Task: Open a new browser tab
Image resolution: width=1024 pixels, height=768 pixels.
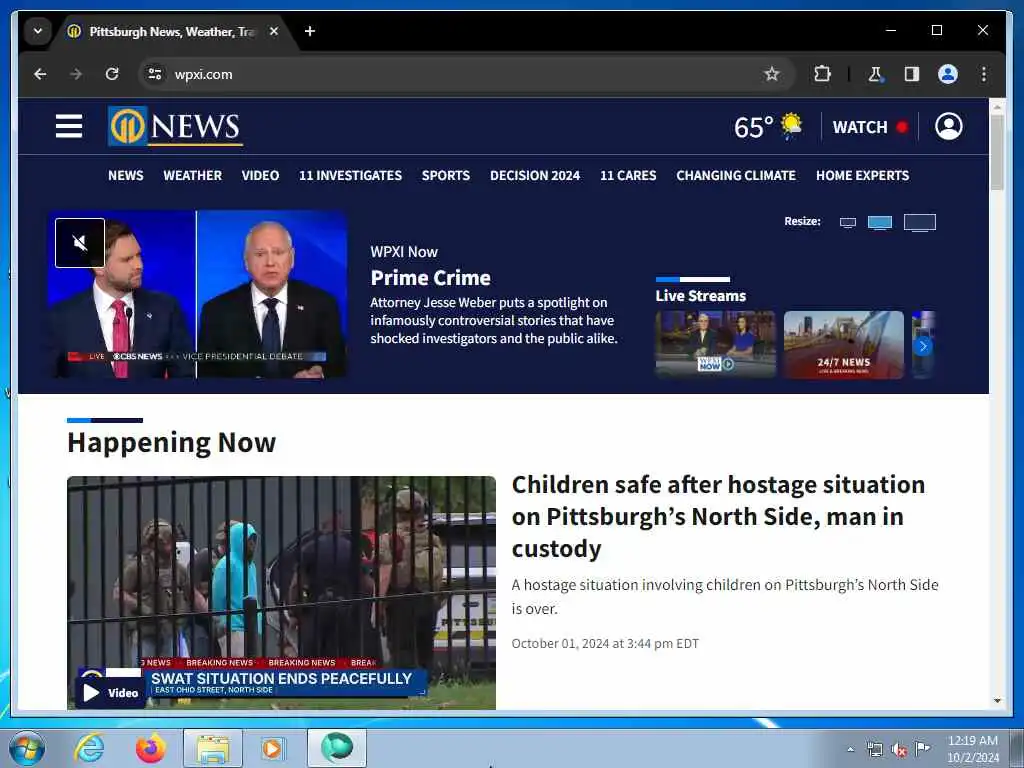Action: [310, 31]
